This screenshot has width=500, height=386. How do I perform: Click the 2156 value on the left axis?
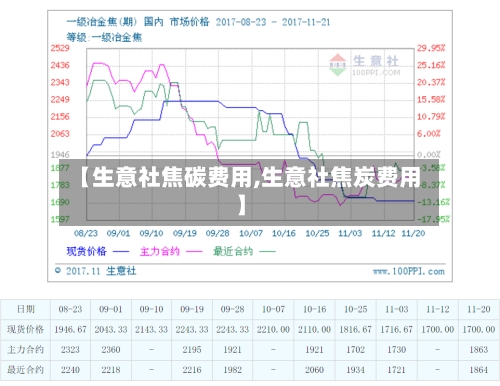(x=60, y=117)
